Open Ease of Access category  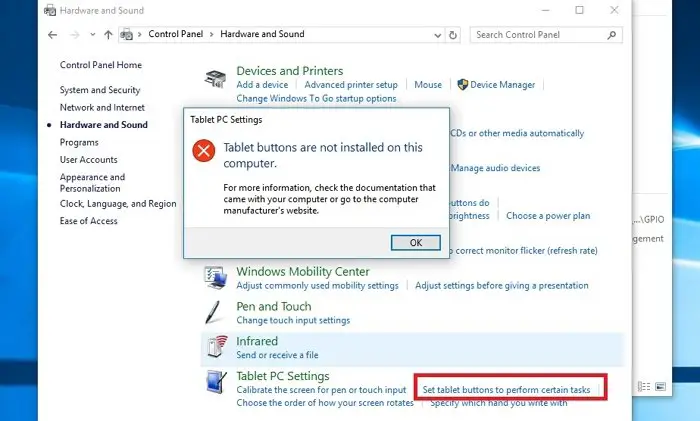tap(88, 221)
